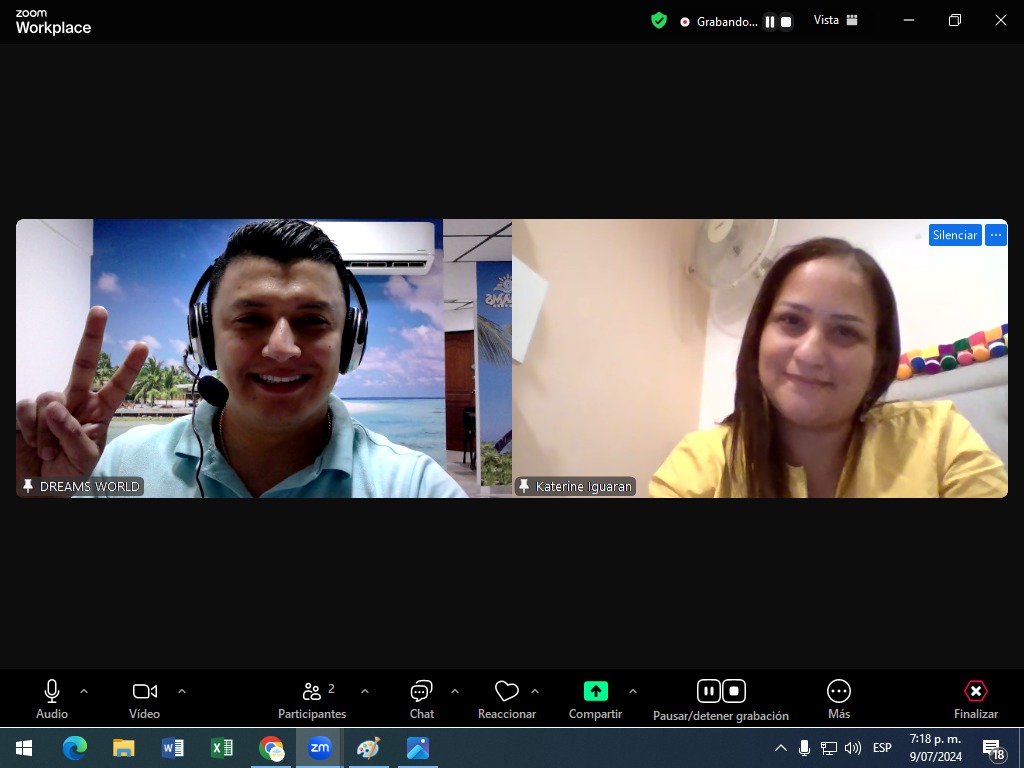
Task: Click the tray microphone icon
Action: pos(805,748)
